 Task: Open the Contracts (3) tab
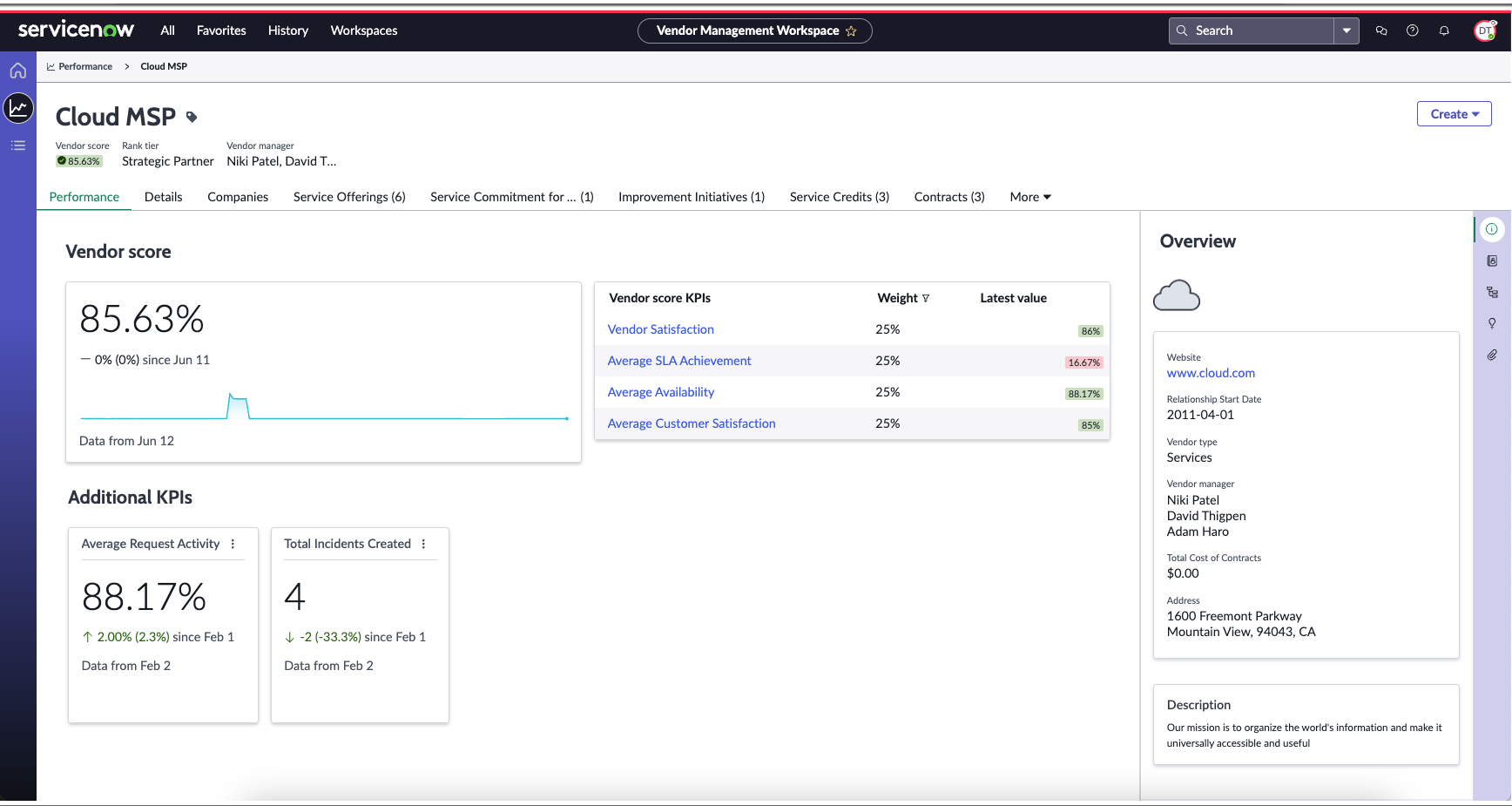coord(949,197)
